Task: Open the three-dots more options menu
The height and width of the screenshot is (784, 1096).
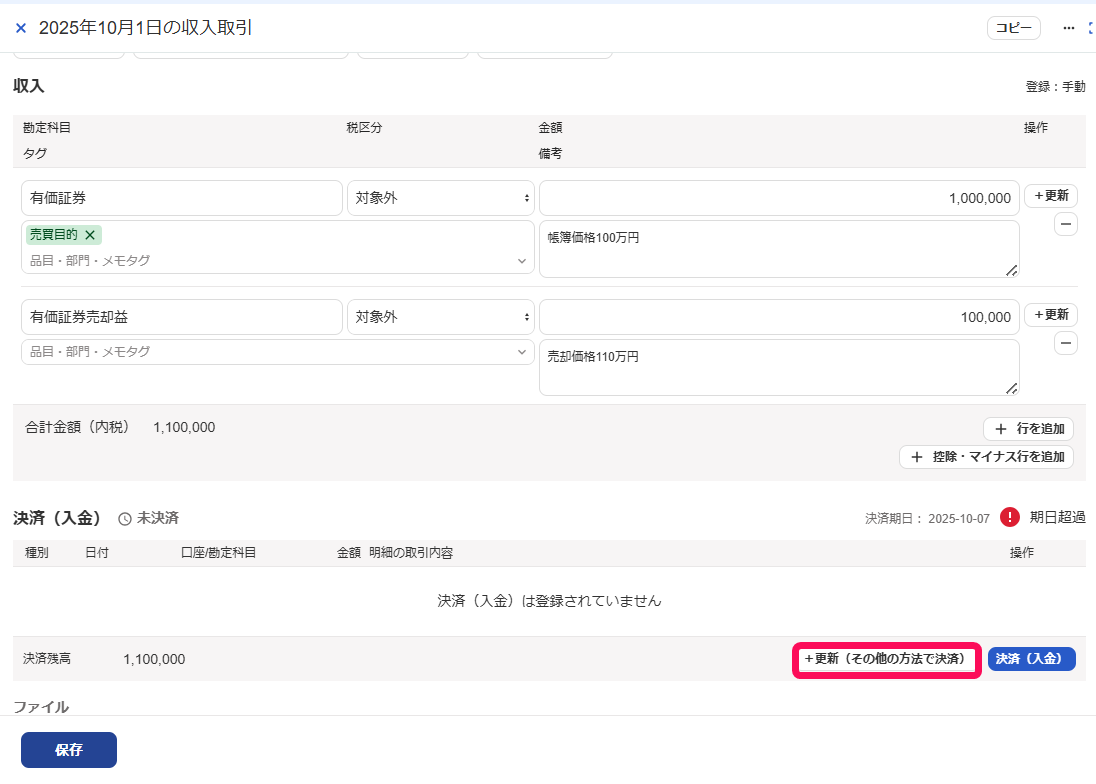Action: 1068,28
